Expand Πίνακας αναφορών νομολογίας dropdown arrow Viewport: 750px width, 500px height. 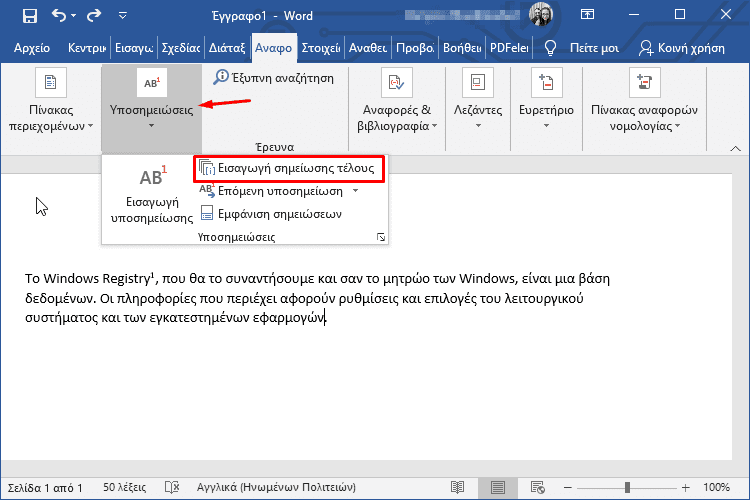click(677, 126)
